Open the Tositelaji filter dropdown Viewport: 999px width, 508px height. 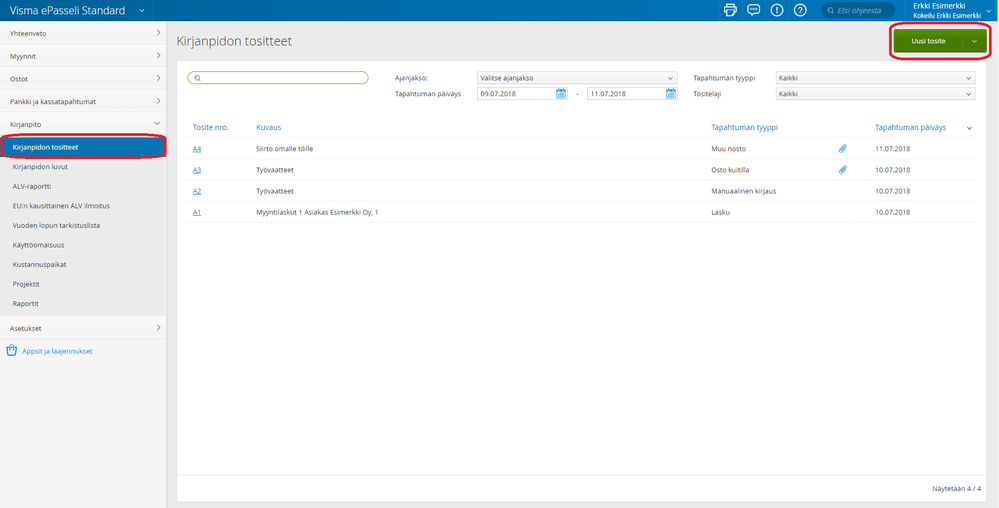pos(875,94)
